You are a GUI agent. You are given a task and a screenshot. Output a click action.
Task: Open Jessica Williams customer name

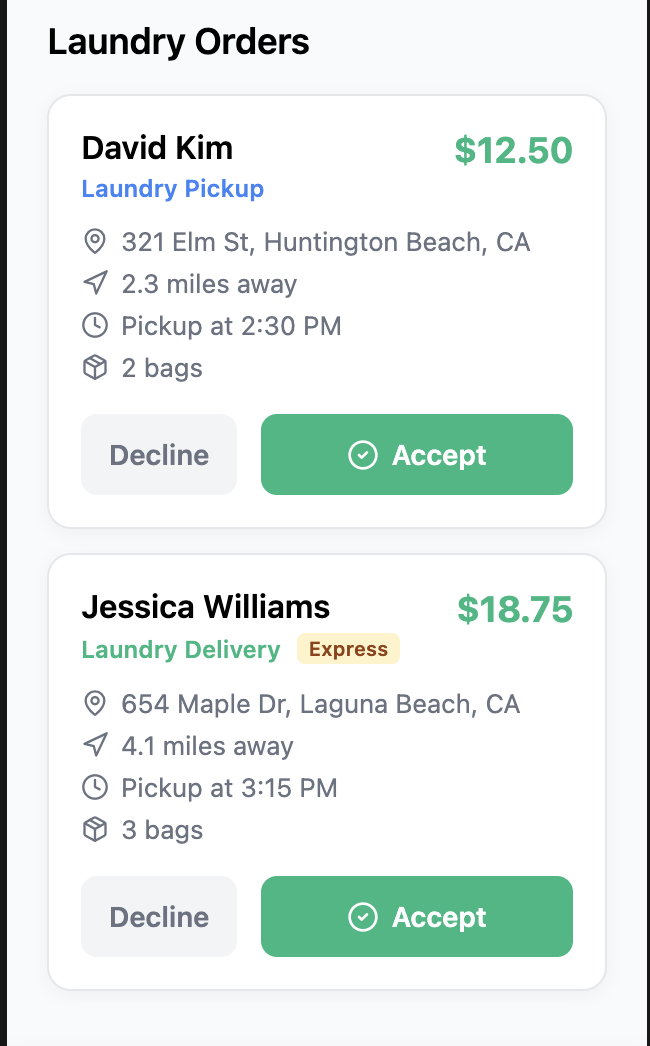pos(206,607)
